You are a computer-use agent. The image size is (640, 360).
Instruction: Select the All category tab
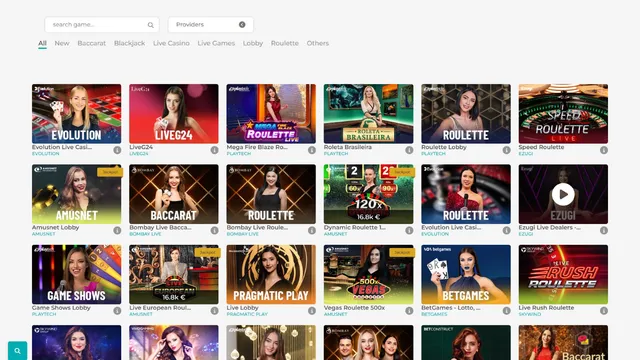[x=42, y=43]
